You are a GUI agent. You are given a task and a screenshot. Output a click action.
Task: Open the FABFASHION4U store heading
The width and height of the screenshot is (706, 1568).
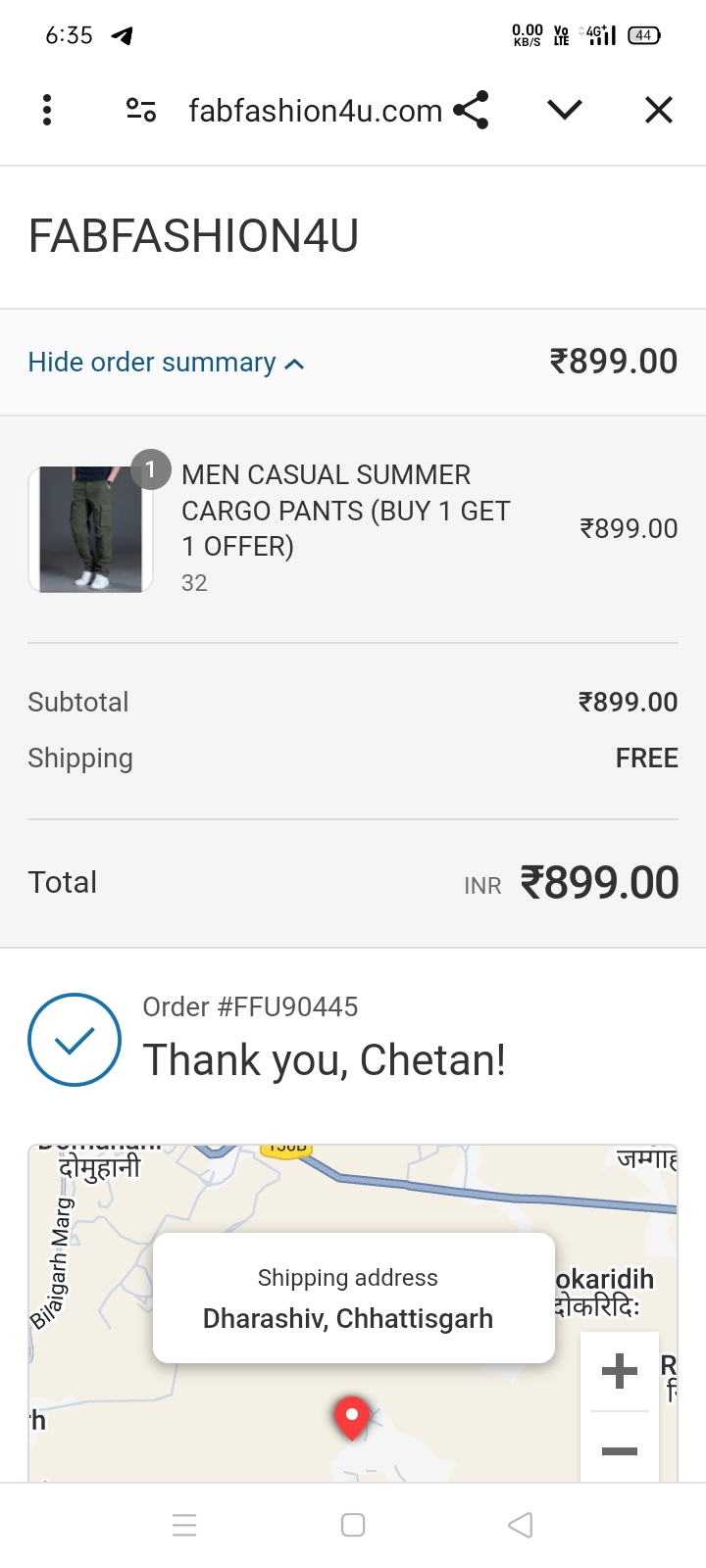click(x=193, y=236)
